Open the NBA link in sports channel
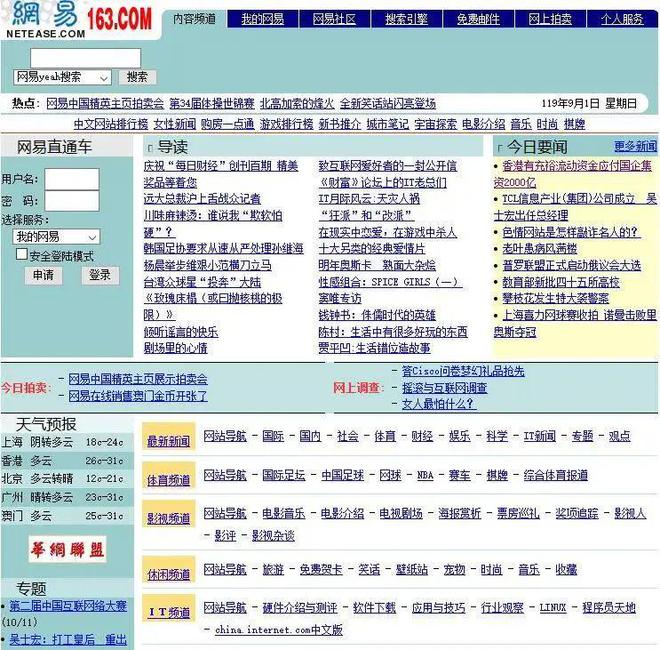Screen dimensions: 660x650 [425, 475]
